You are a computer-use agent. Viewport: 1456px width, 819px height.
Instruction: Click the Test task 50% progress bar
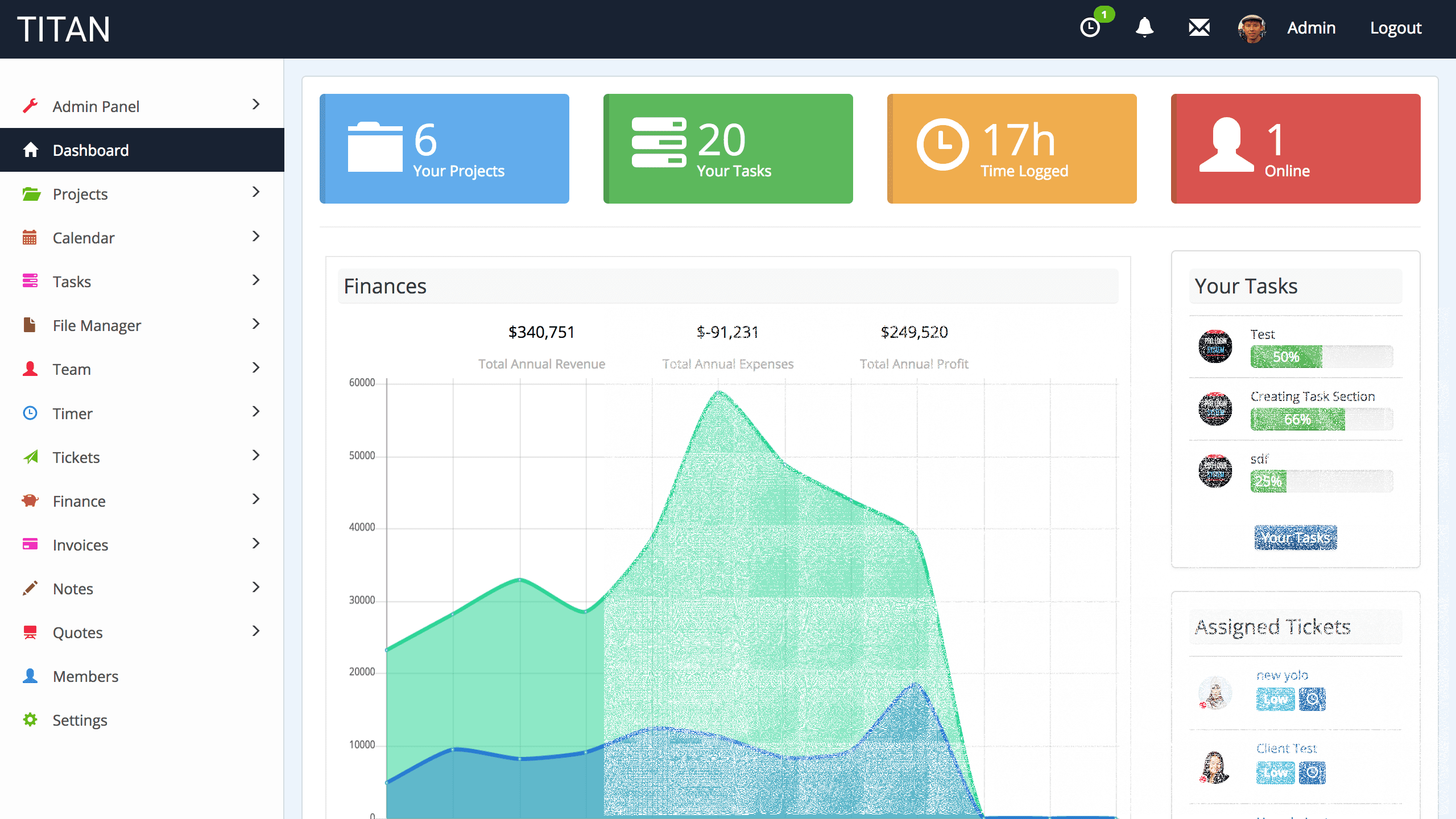click(1285, 357)
